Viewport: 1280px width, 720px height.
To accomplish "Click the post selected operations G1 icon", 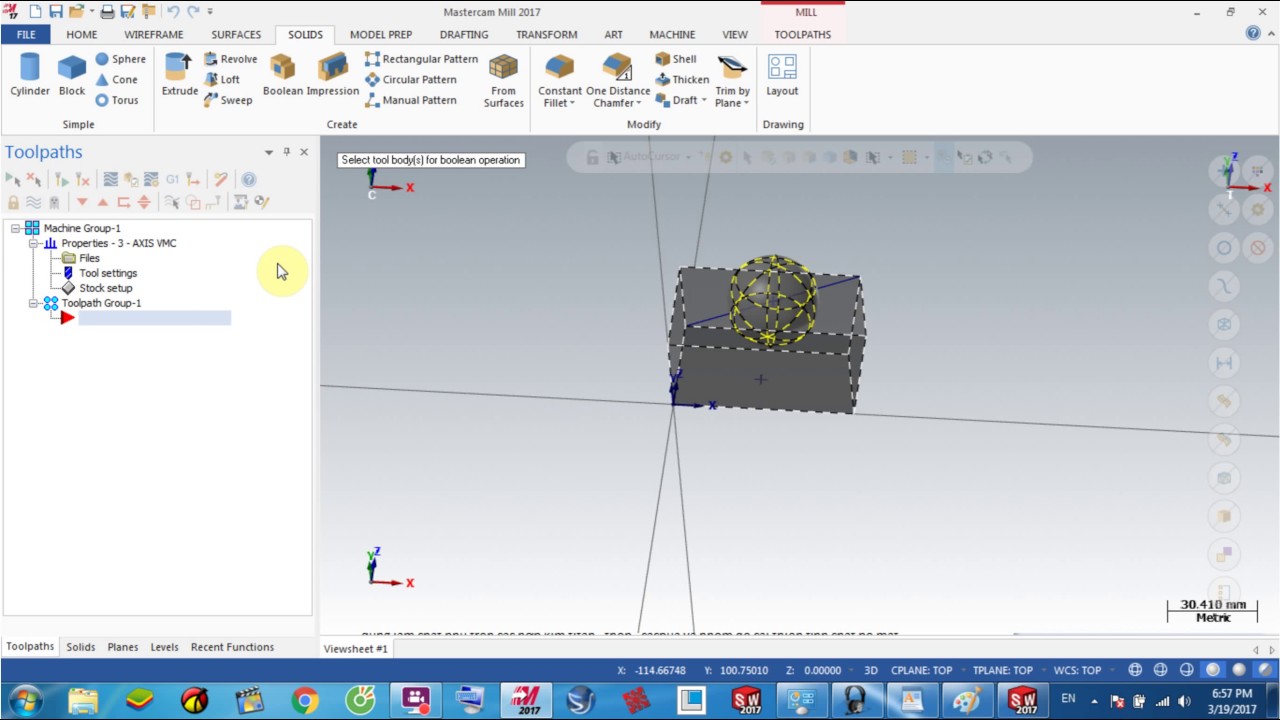I will coord(172,179).
